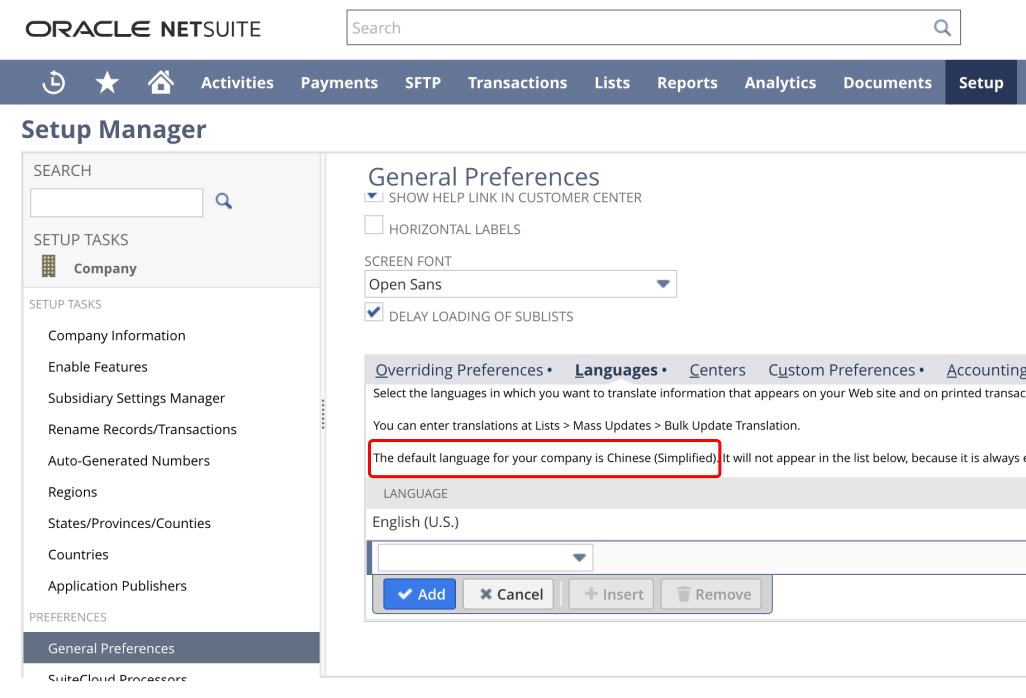Click the Setup Tasks search magnifier icon
The height and width of the screenshot is (698, 1026).
pyautogui.click(x=222, y=201)
